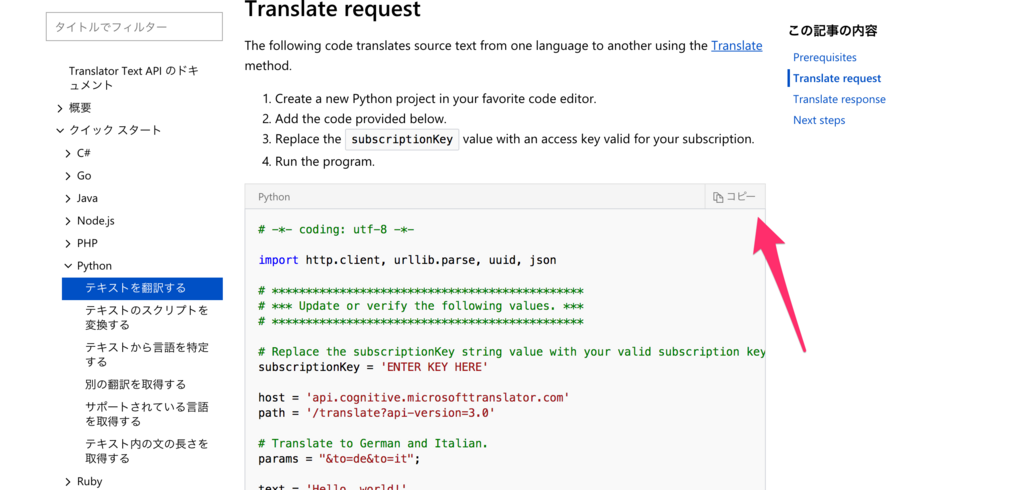Viewport: 1024px width, 490px height.
Task: Click the host = 'api.cognitive.microsofttranslator.com' line
Action: [x=414, y=397]
